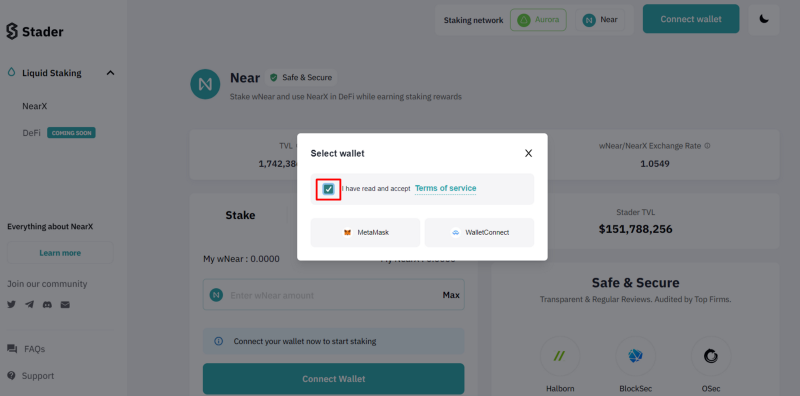Uncheck the accept Terms of service checkbox

pos(329,189)
